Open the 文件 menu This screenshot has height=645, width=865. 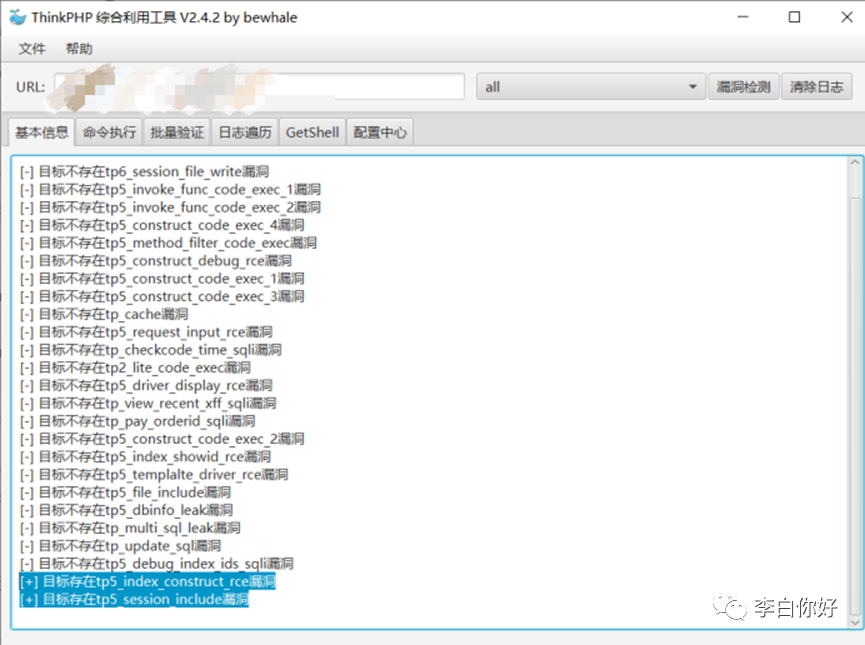coord(31,49)
